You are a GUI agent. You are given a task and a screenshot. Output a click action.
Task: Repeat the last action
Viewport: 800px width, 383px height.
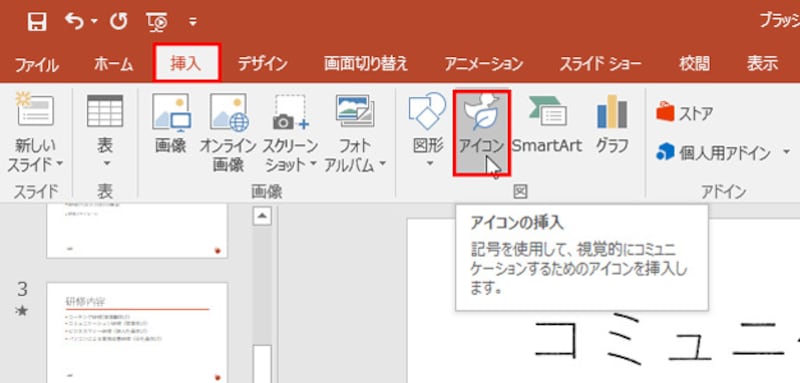(118, 21)
